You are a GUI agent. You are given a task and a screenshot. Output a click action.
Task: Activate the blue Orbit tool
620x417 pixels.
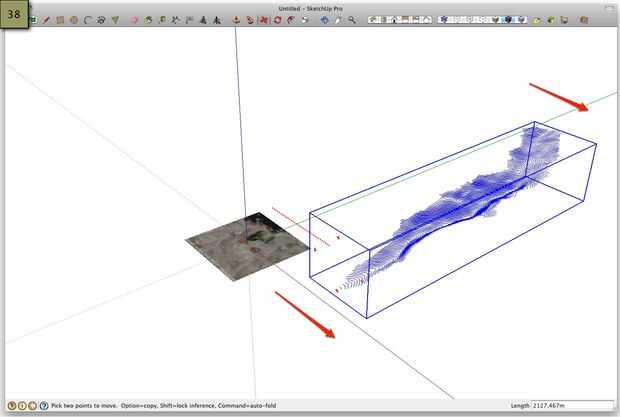(x=325, y=20)
